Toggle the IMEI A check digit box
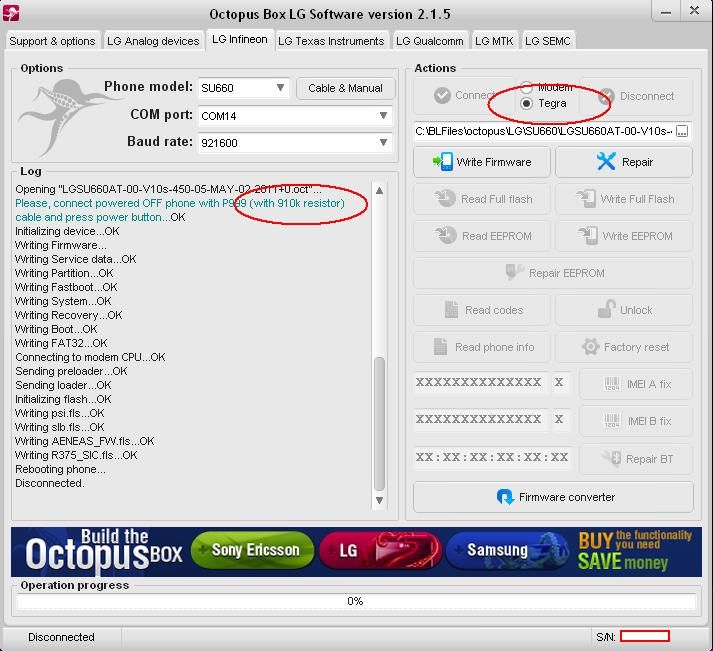Image resolution: width=713 pixels, height=651 pixels. 559,383
